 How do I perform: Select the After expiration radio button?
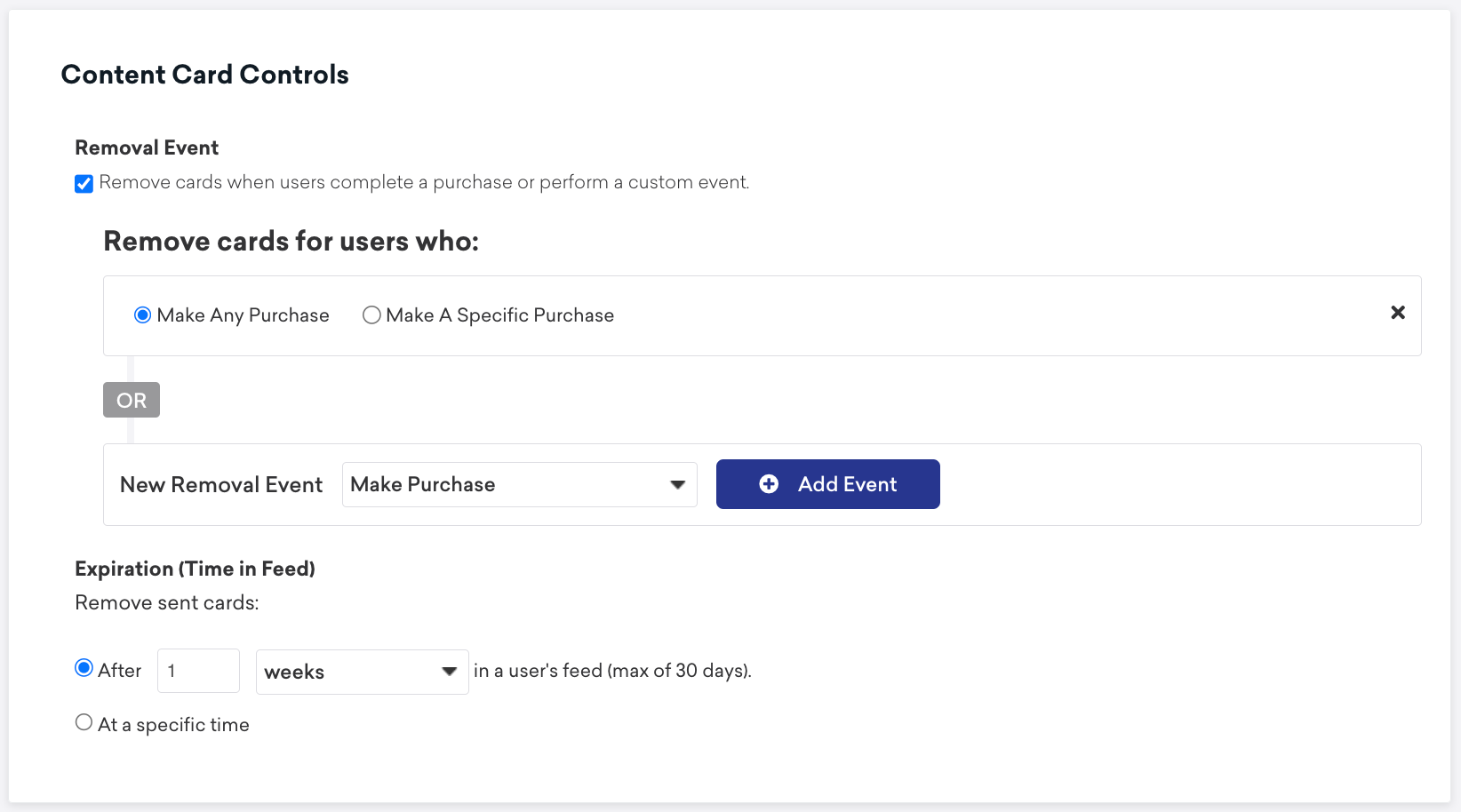tap(84, 668)
